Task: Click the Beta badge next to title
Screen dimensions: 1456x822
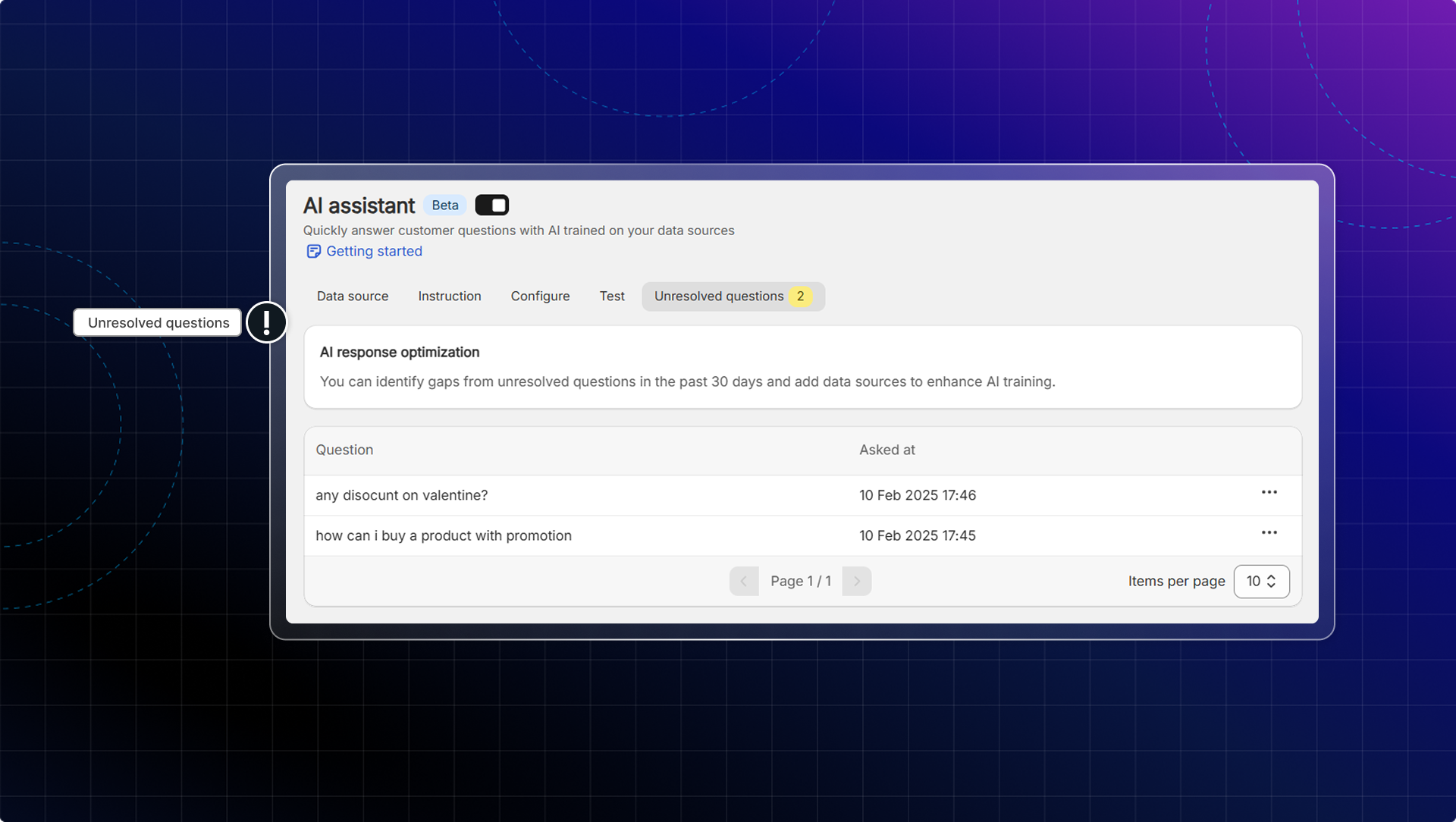Action: 445,206
